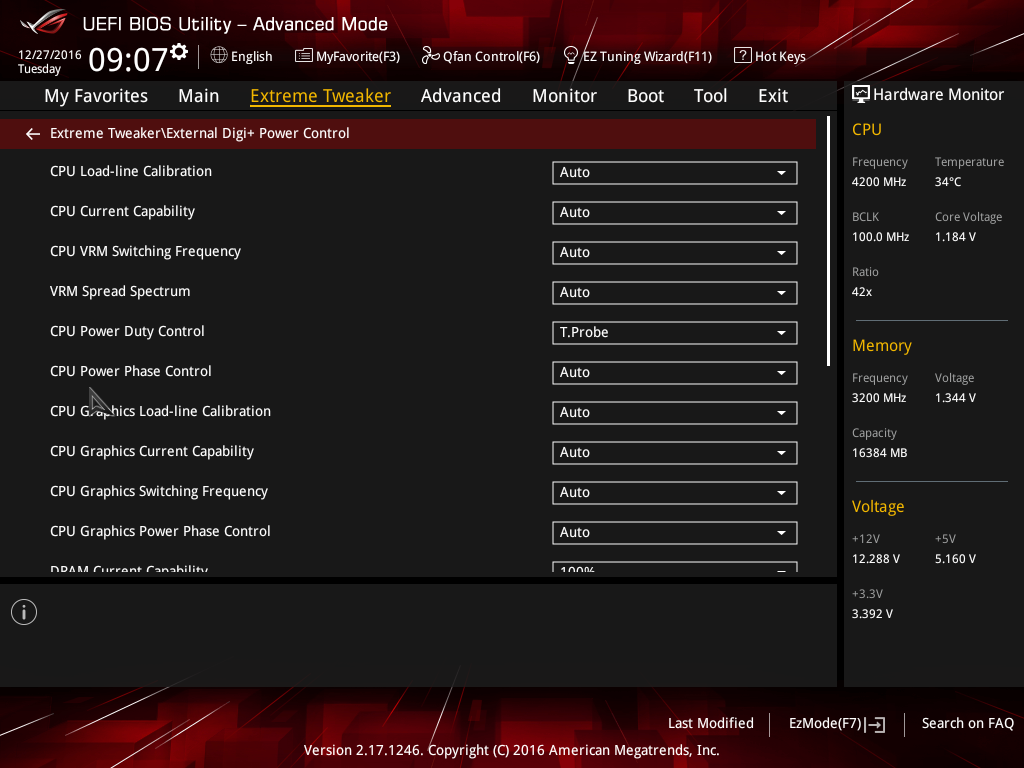
Task: Switch to Advanced tab
Action: pyautogui.click(x=461, y=96)
